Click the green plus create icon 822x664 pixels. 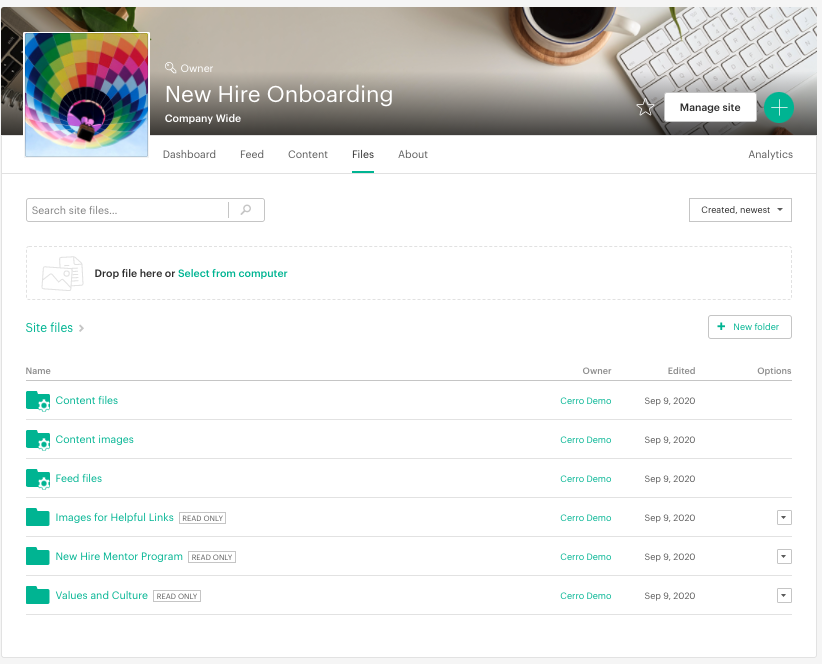click(779, 107)
